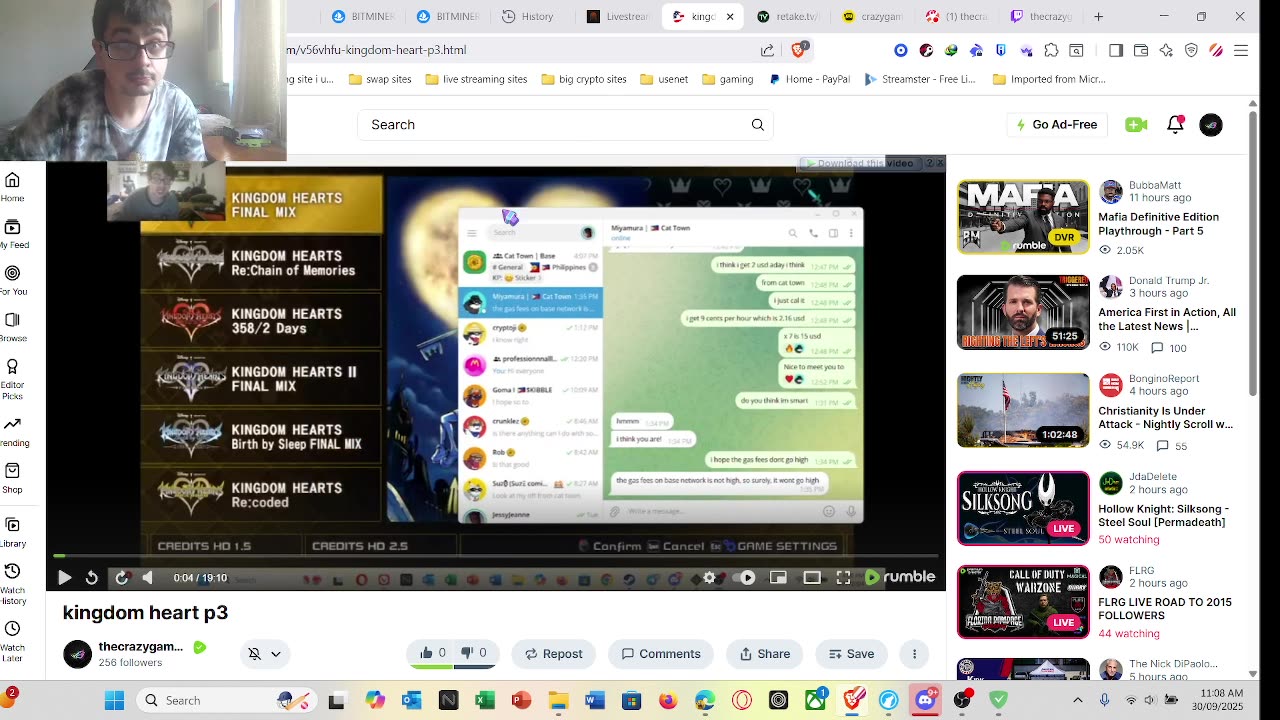Screen dimensions: 1280x720
Task: Open video player settings gear
Action: pyautogui.click(x=710, y=577)
